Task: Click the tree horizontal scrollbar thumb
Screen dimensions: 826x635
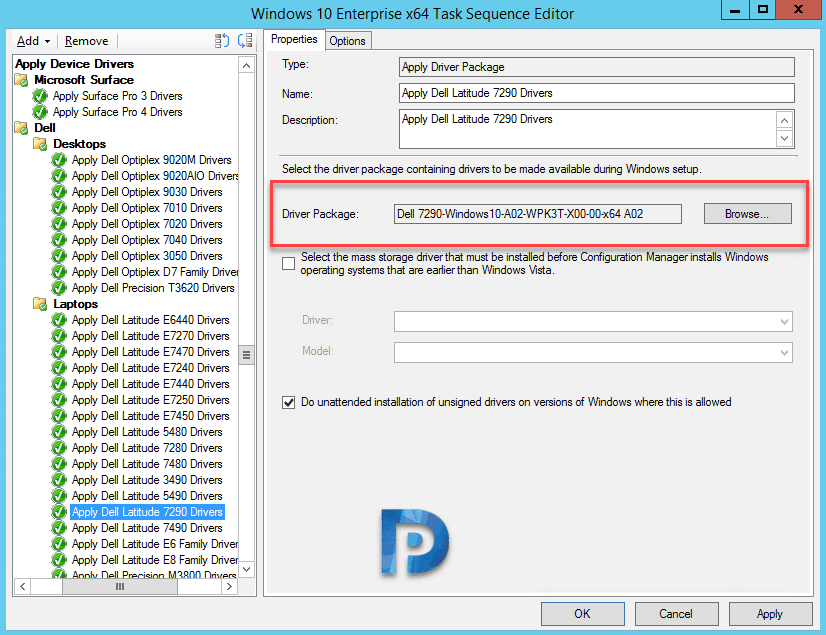Action: (120, 587)
